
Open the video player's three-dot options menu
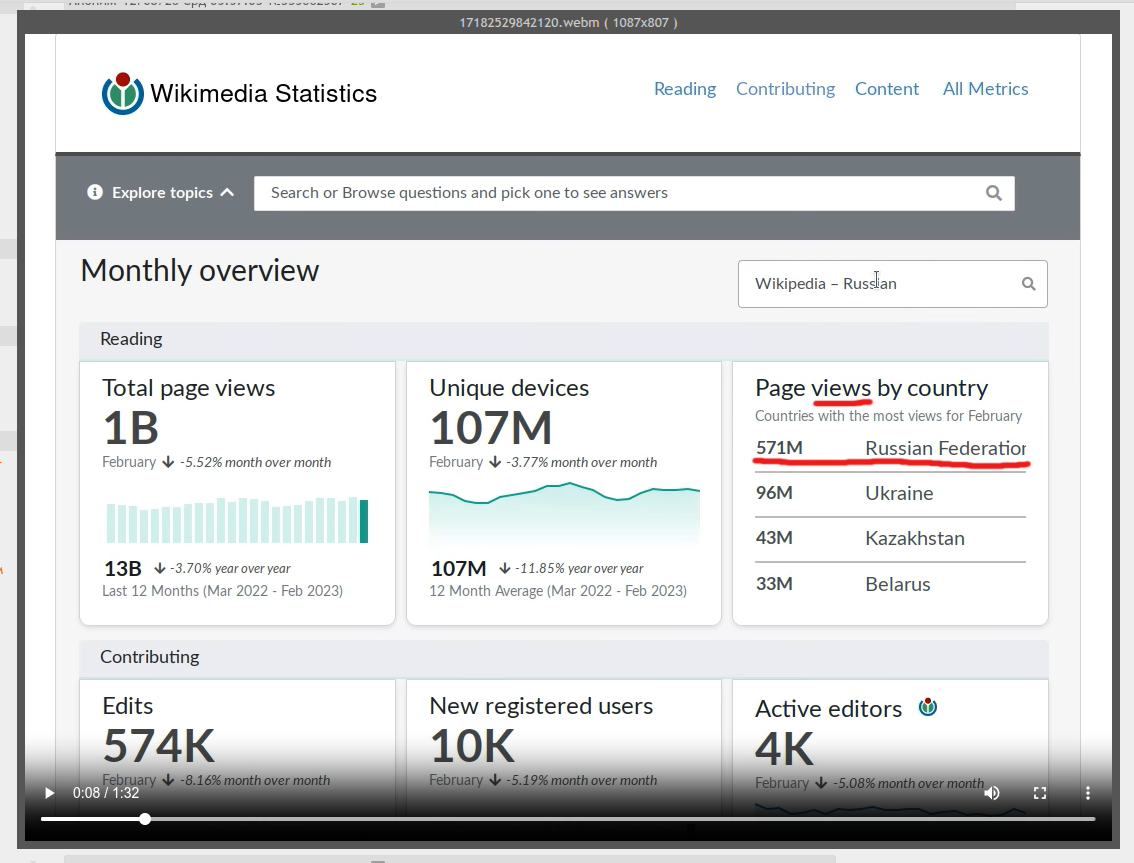coord(1088,793)
